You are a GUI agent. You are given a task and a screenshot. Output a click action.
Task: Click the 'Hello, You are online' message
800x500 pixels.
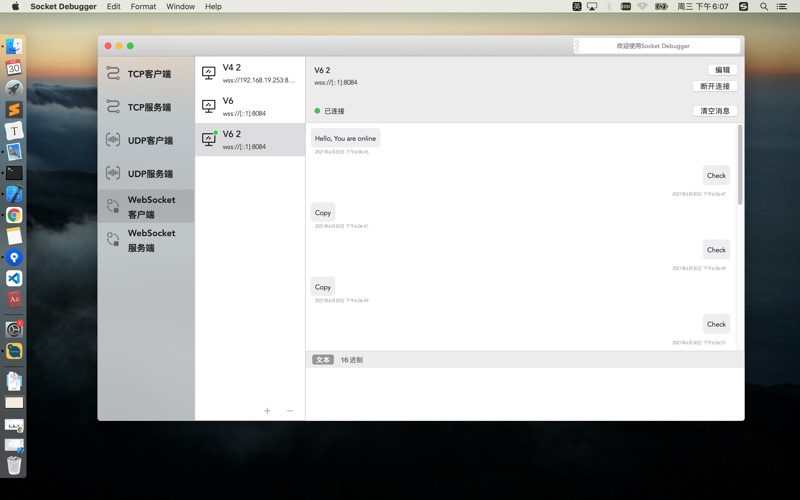[345, 138]
